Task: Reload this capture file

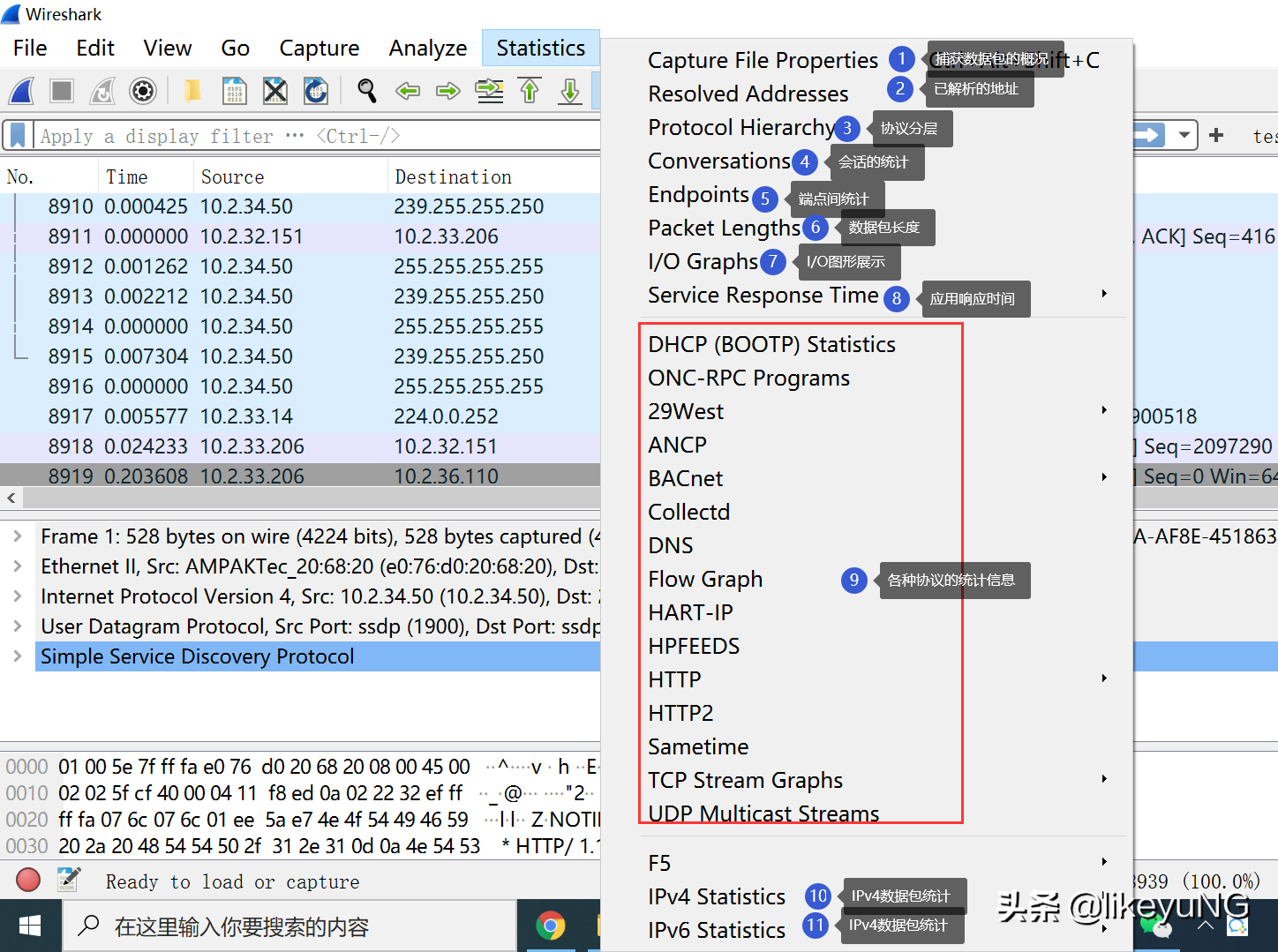Action: pyautogui.click(x=316, y=90)
